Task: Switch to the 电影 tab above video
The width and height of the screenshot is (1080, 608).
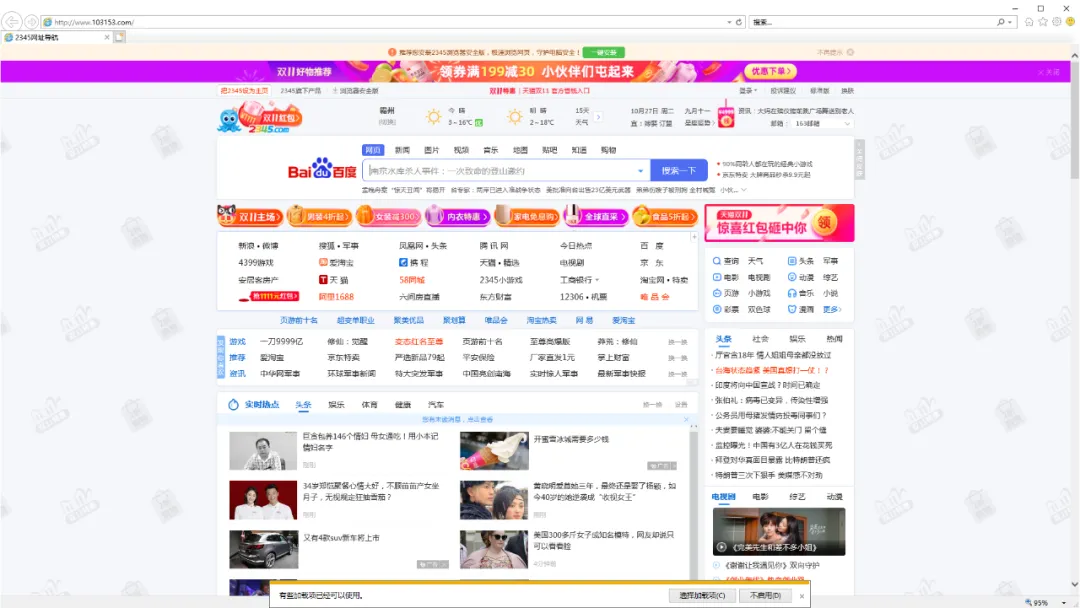Action: [760, 496]
